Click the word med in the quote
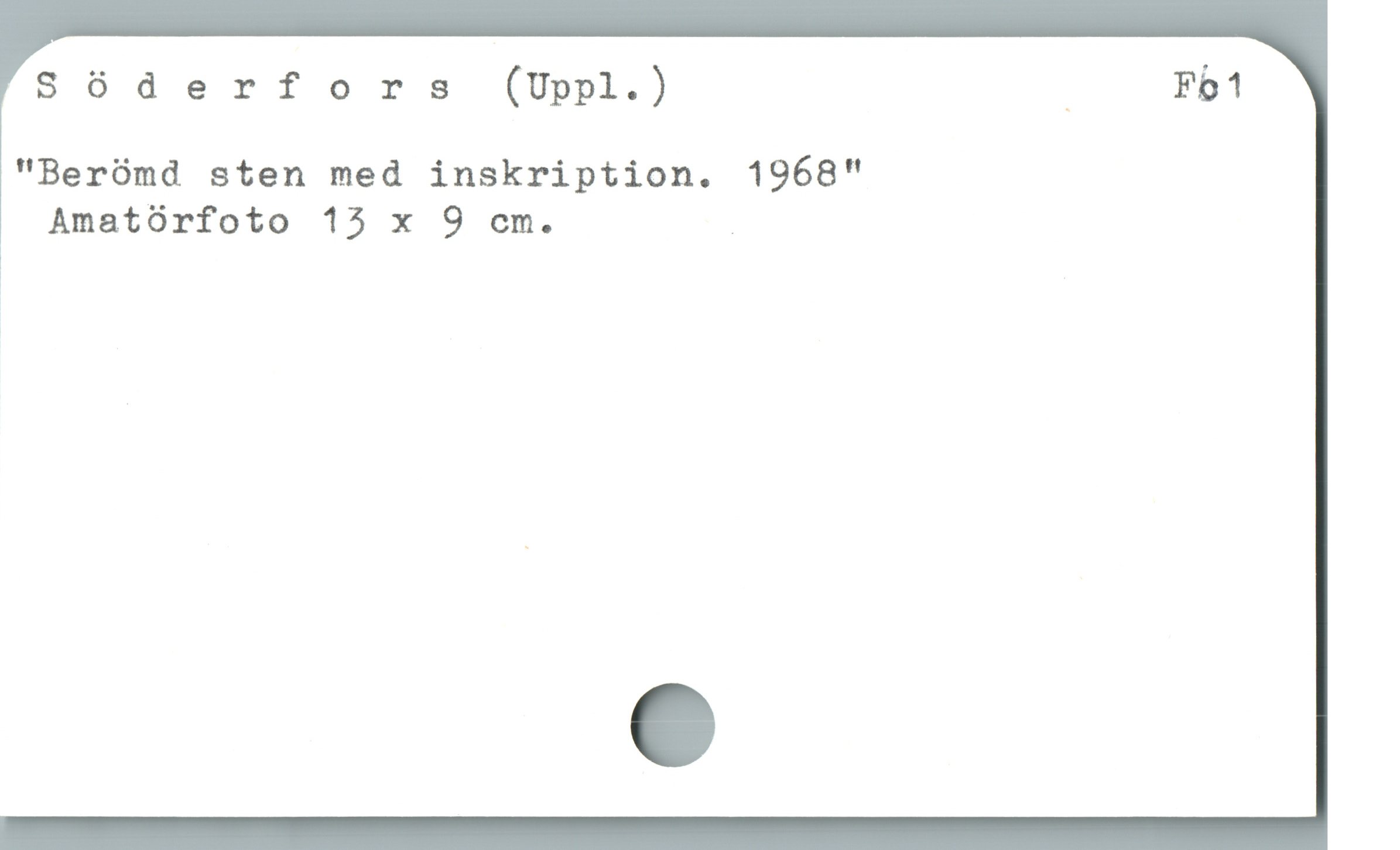This screenshot has width=1400, height=850. (x=366, y=174)
